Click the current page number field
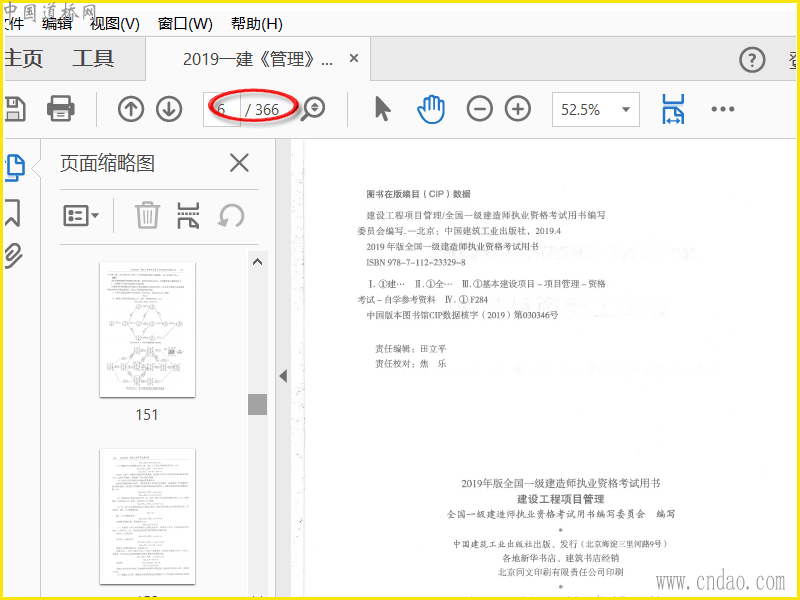800x600 pixels. pos(221,109)
